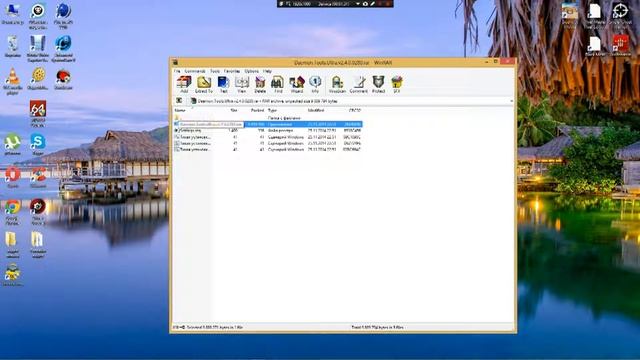Click the Comment toolbar icon
640x360 pixels.
(x=359, y=84)
